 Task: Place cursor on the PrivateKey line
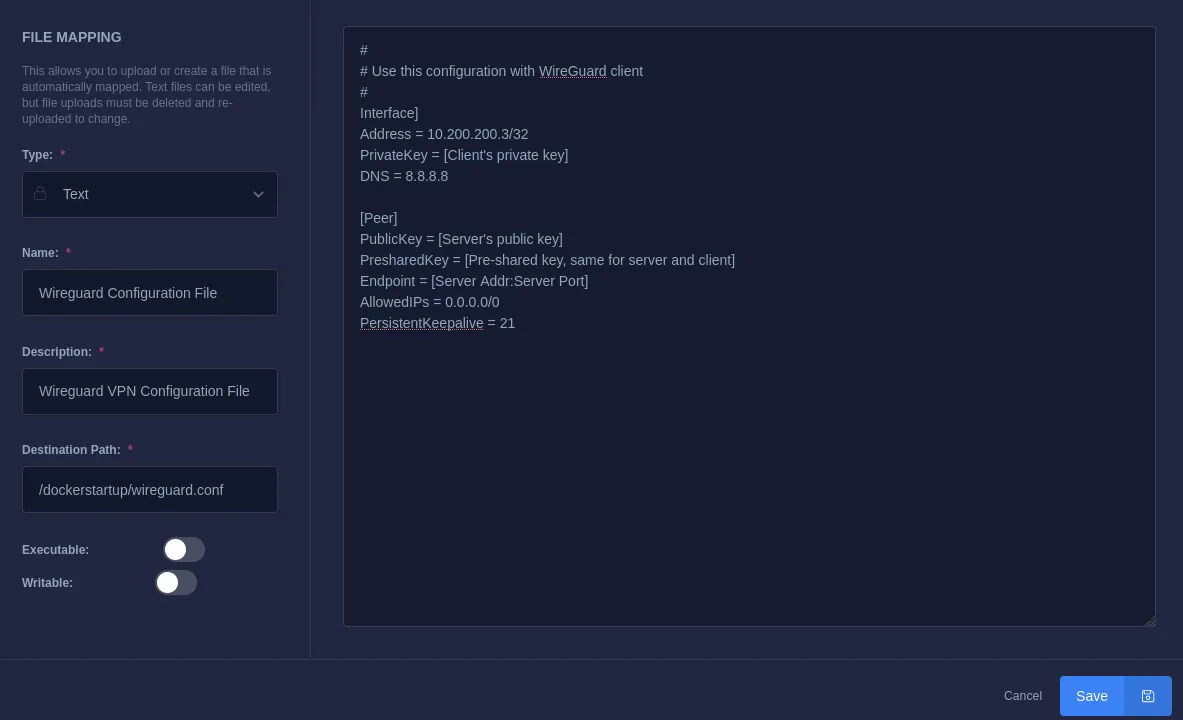pyautogui.click(x=464, y=155)
